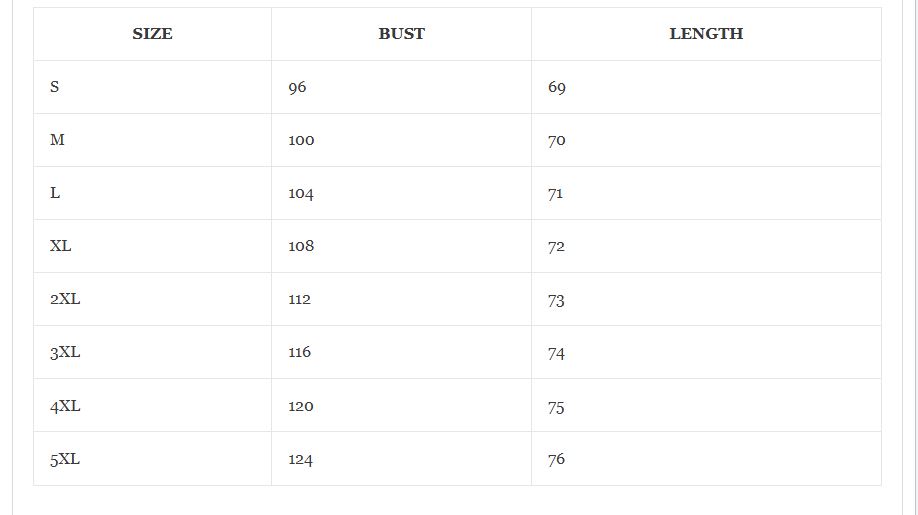Click the length value 74

coord(556,353)
